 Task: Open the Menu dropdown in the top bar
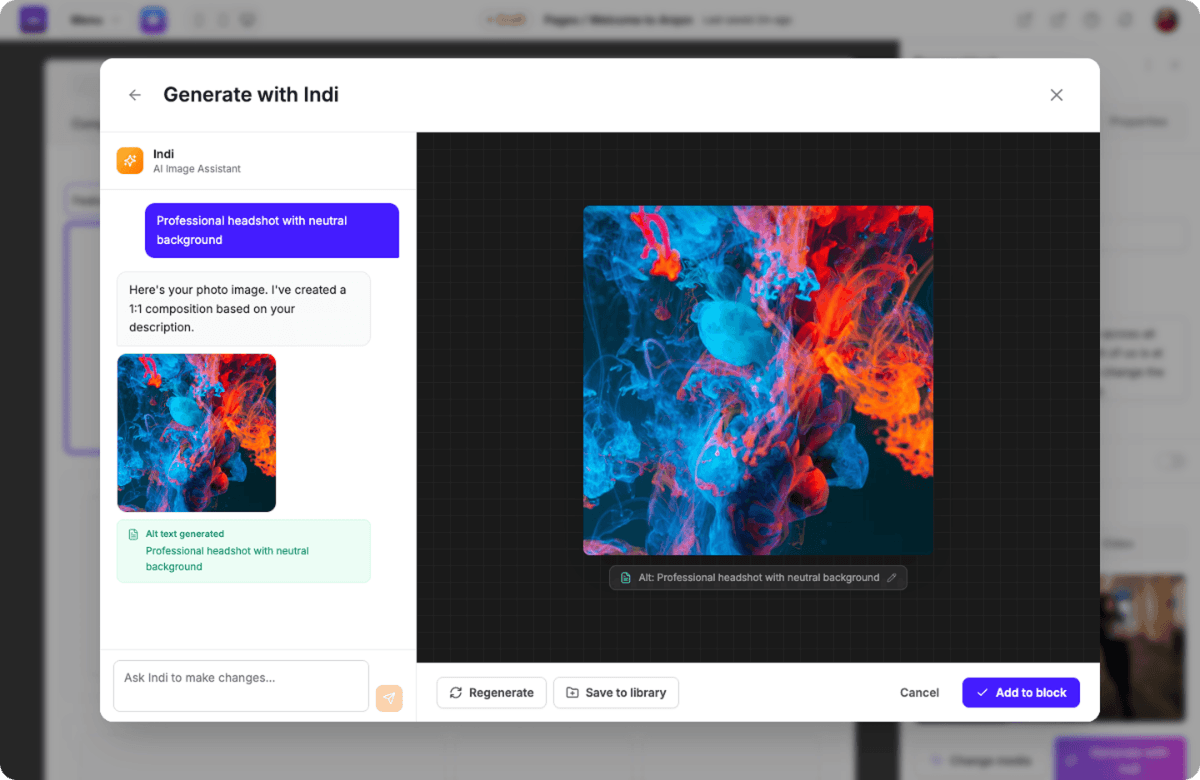[x=90, y=19]
